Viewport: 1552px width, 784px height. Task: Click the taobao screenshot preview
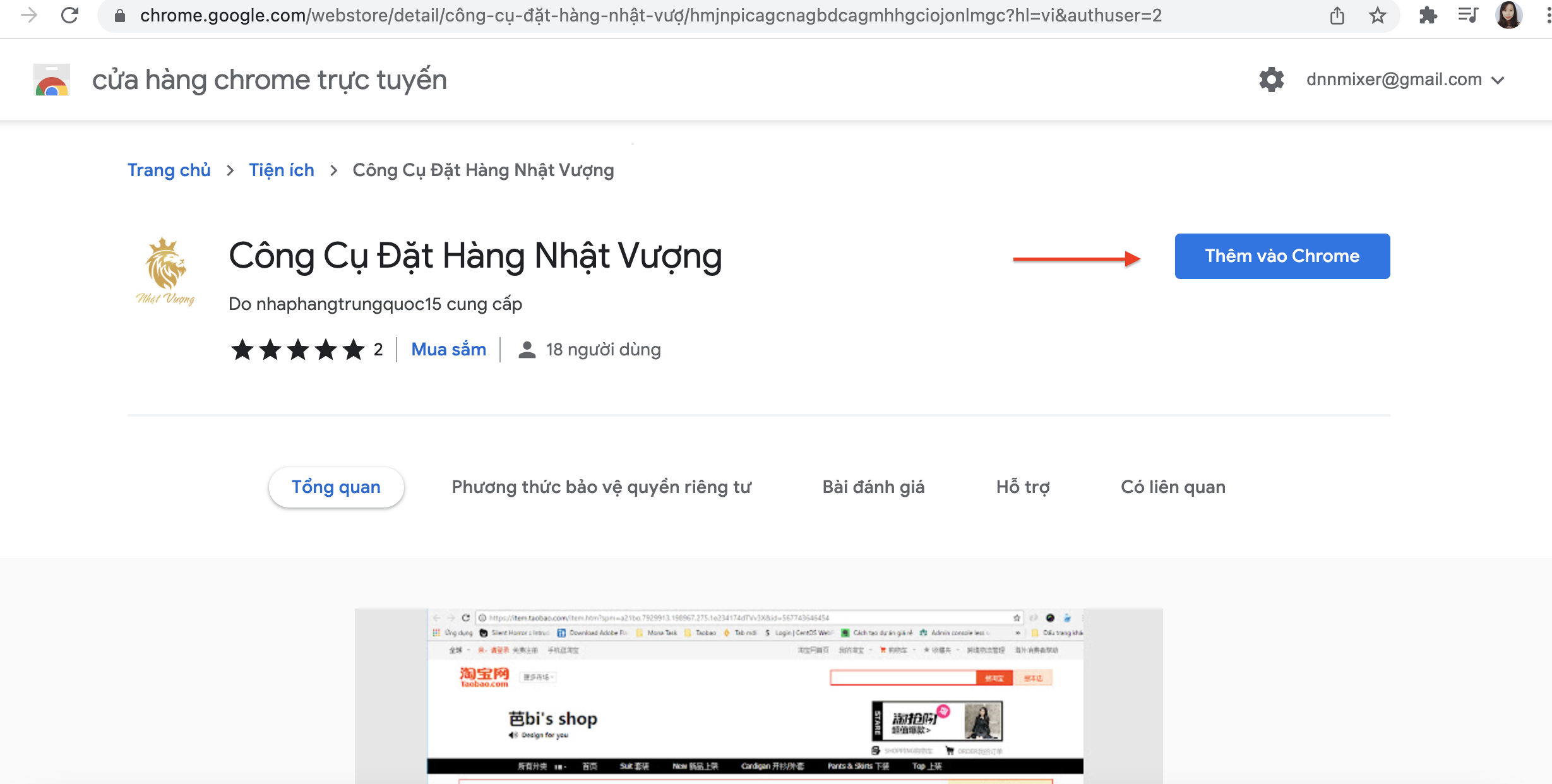coord(758,696)
